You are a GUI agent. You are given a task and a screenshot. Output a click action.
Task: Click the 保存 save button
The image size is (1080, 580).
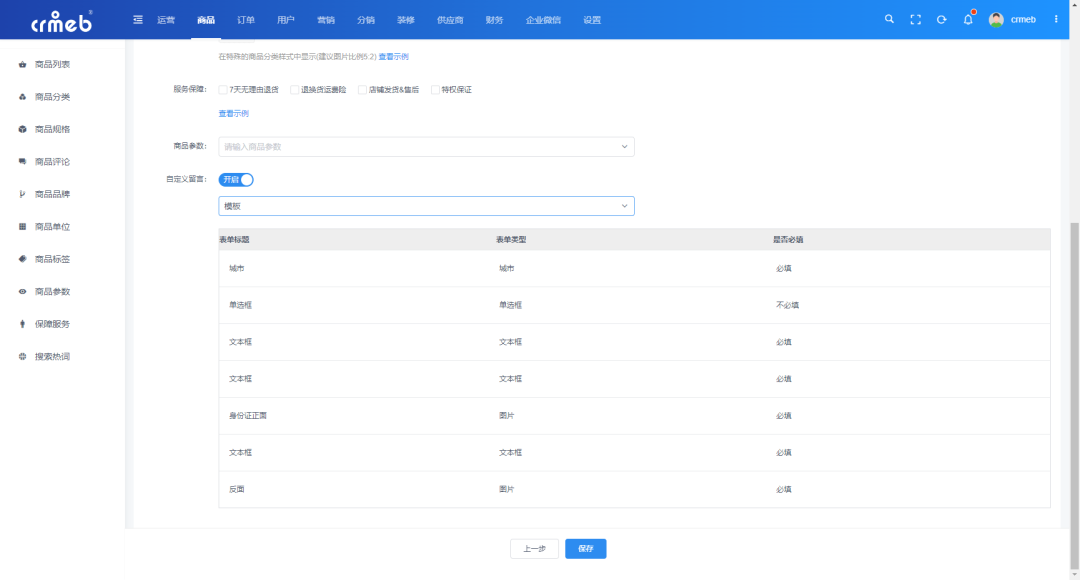[585, 548]
